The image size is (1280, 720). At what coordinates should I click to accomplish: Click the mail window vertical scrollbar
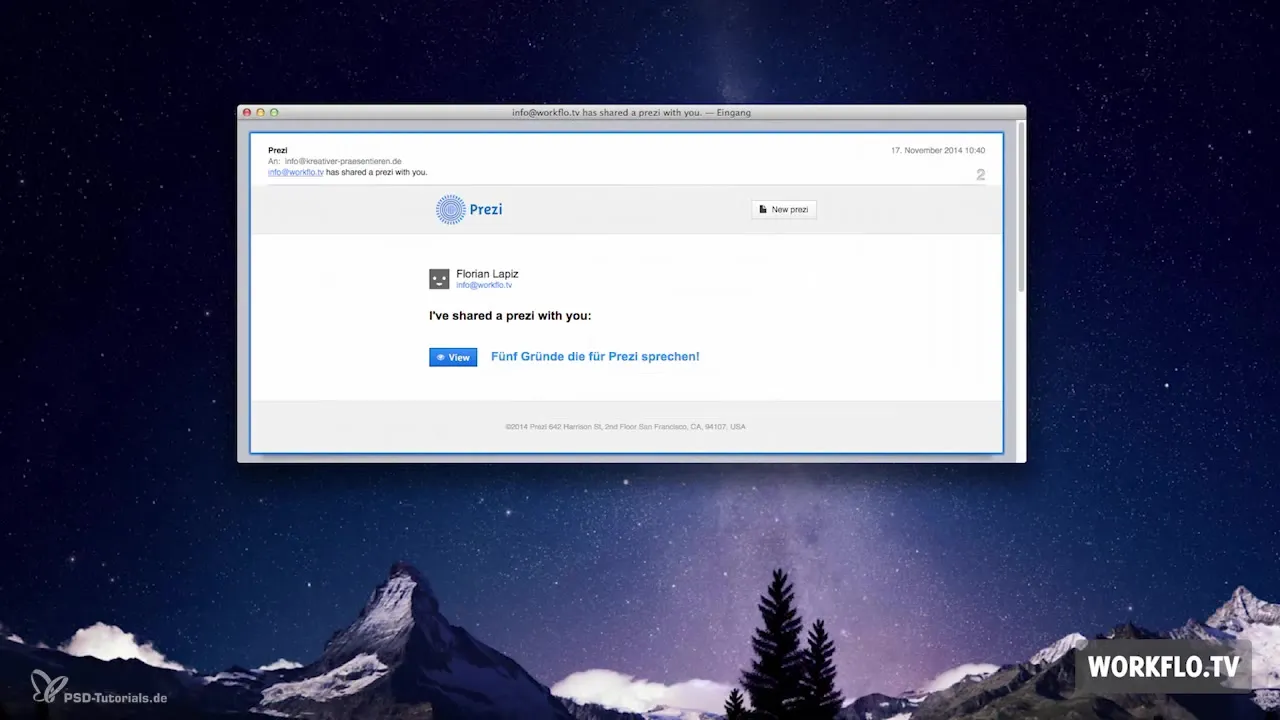coord(1021,205)
